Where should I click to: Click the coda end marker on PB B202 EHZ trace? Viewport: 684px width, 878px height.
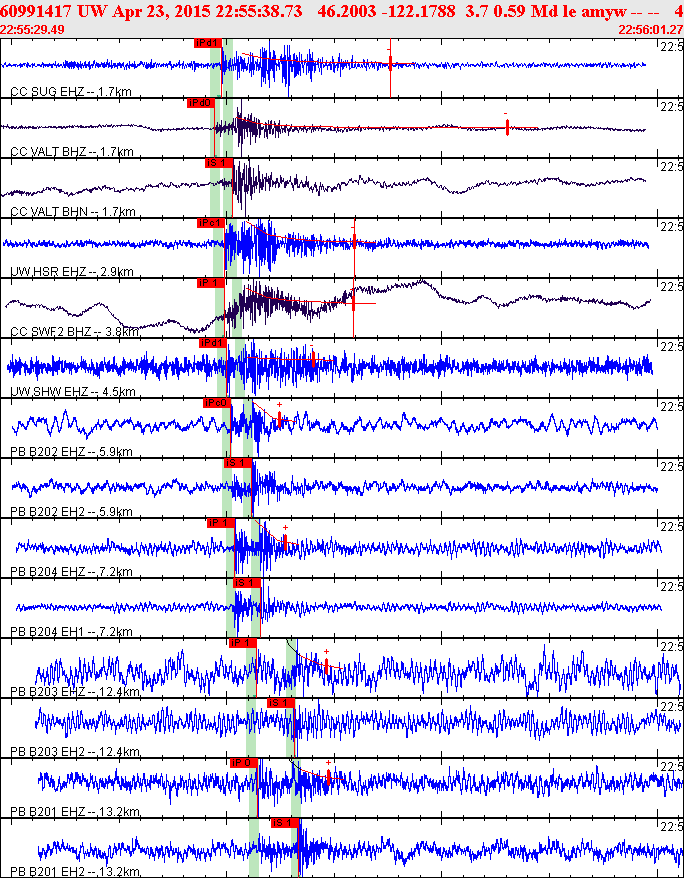coord(279,419)
